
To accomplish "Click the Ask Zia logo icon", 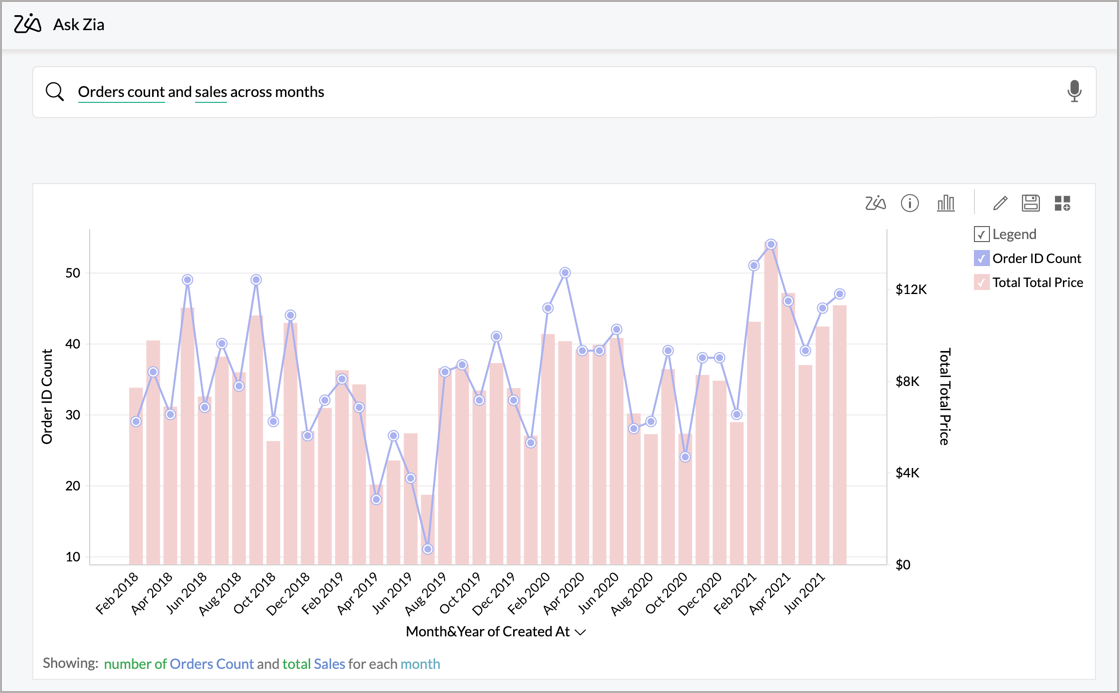I will 28,24.
